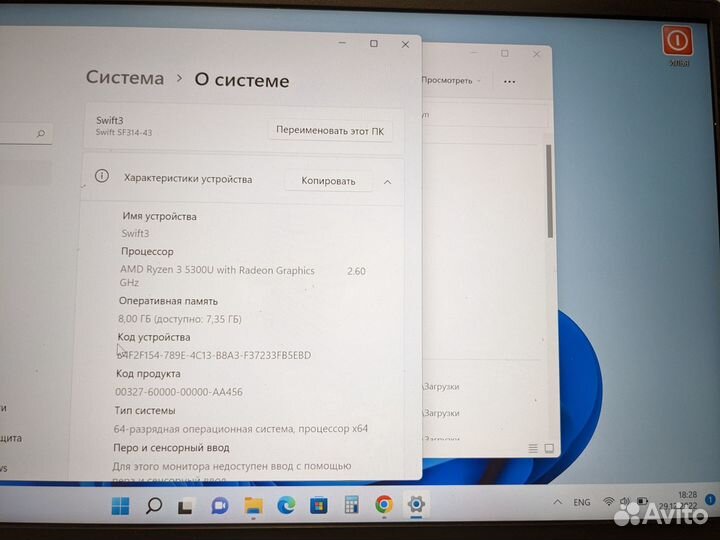Go back to Система breadcrumb
The width and height of the screenshot is (720, 540).
[x=125, y=77]
